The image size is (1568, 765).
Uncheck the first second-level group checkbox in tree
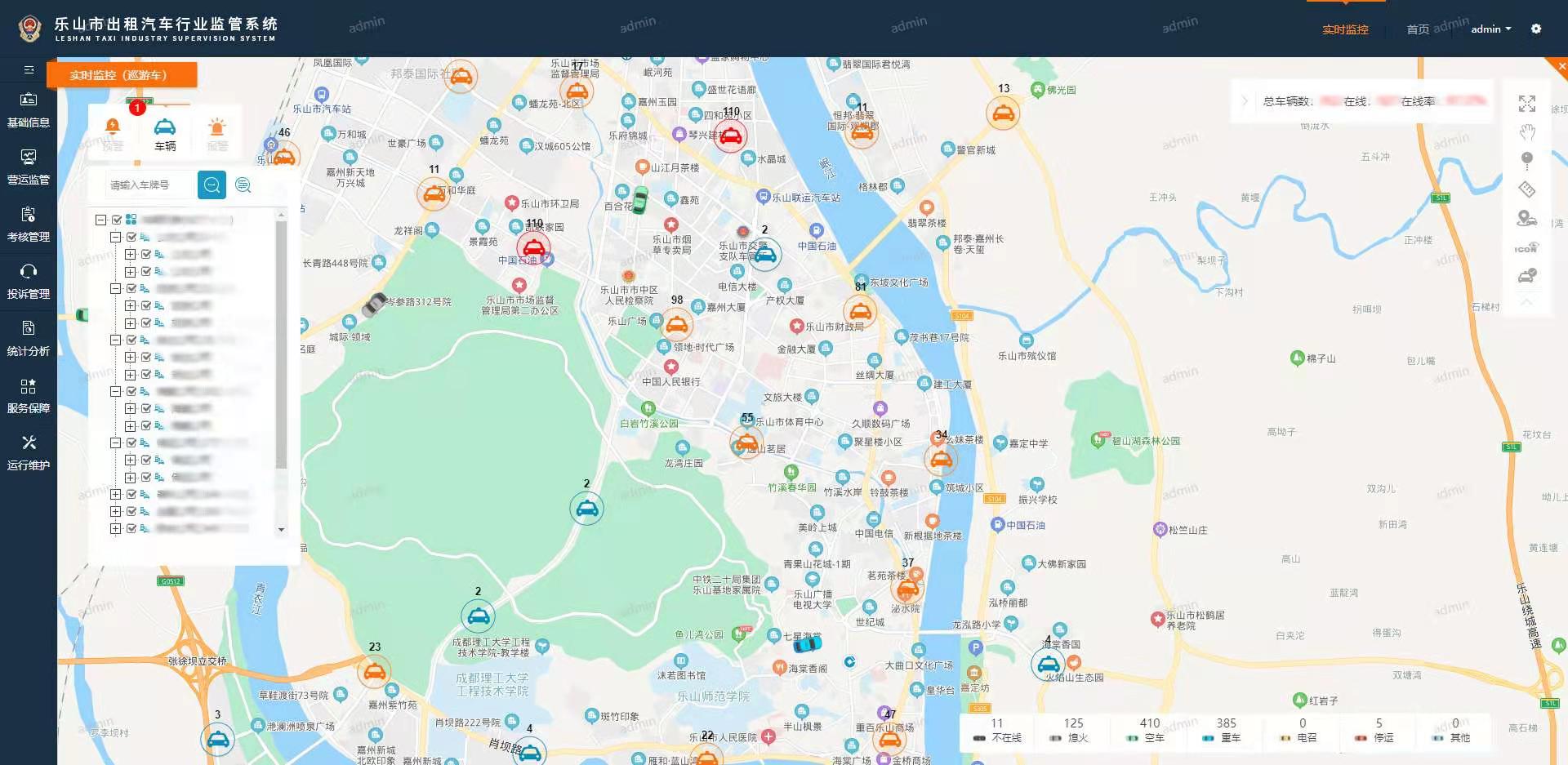point(131,237)
